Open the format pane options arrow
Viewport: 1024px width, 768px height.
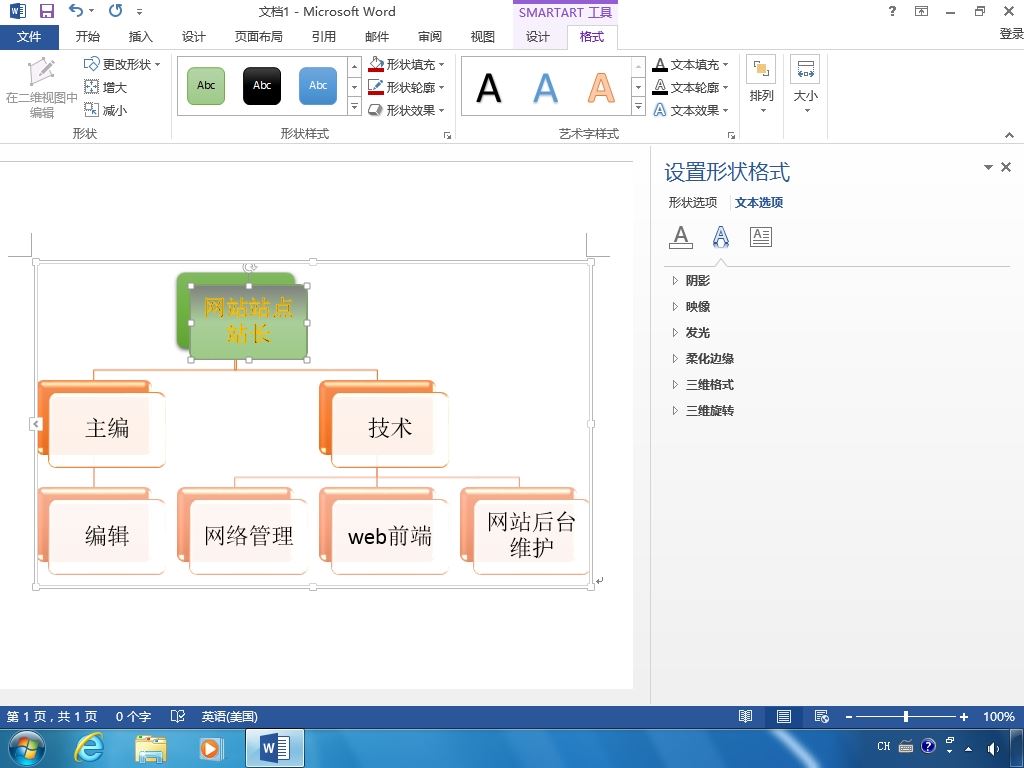click(988, 167)
